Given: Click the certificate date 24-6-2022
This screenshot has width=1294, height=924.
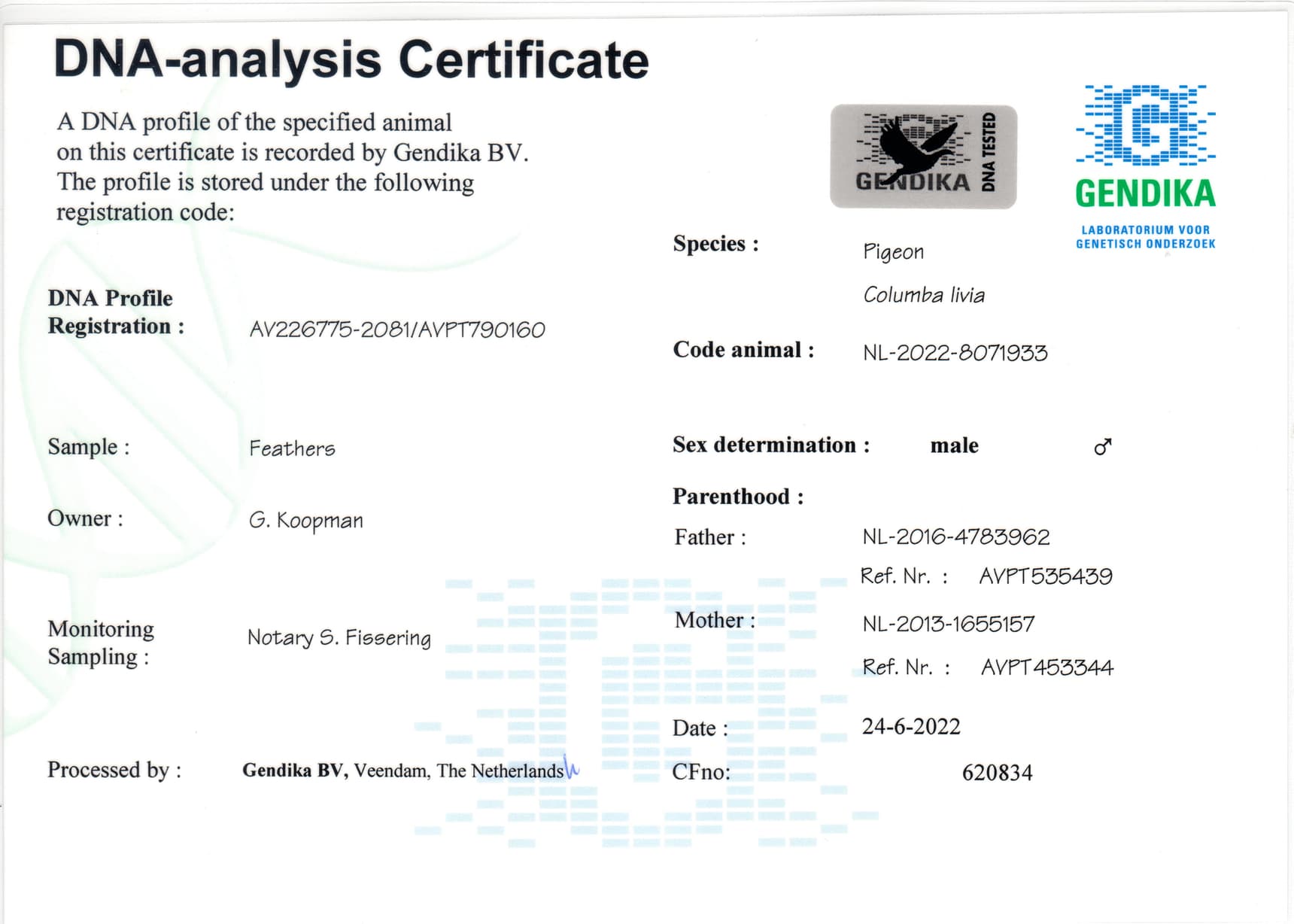Looking at the screenshot, I should click(910, 727).
